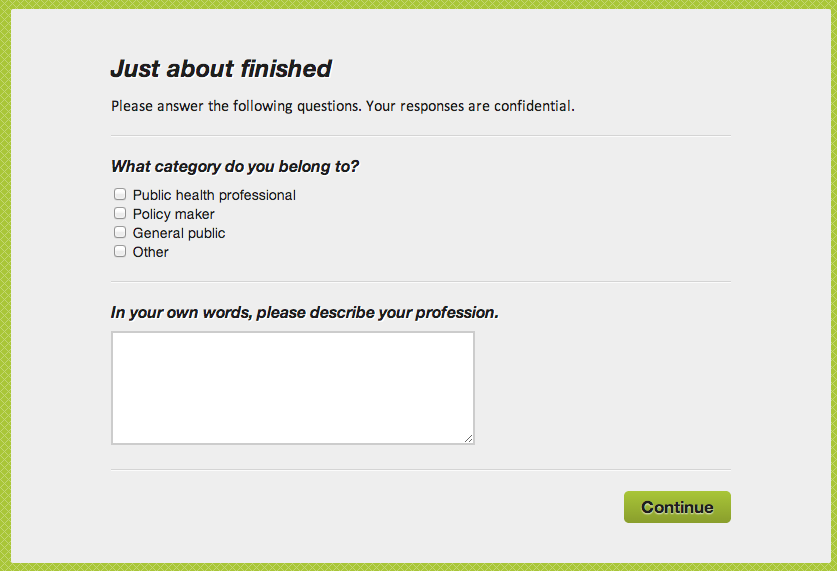Select the Other checkbox
The image size is (837, 571).
120,251
